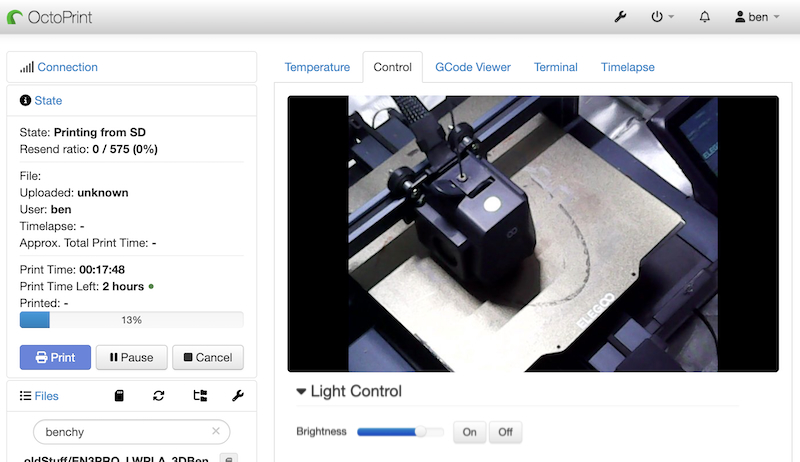Expand the Connection panel
The height and width of the screenshot is (462, 800).
[67, 67]
